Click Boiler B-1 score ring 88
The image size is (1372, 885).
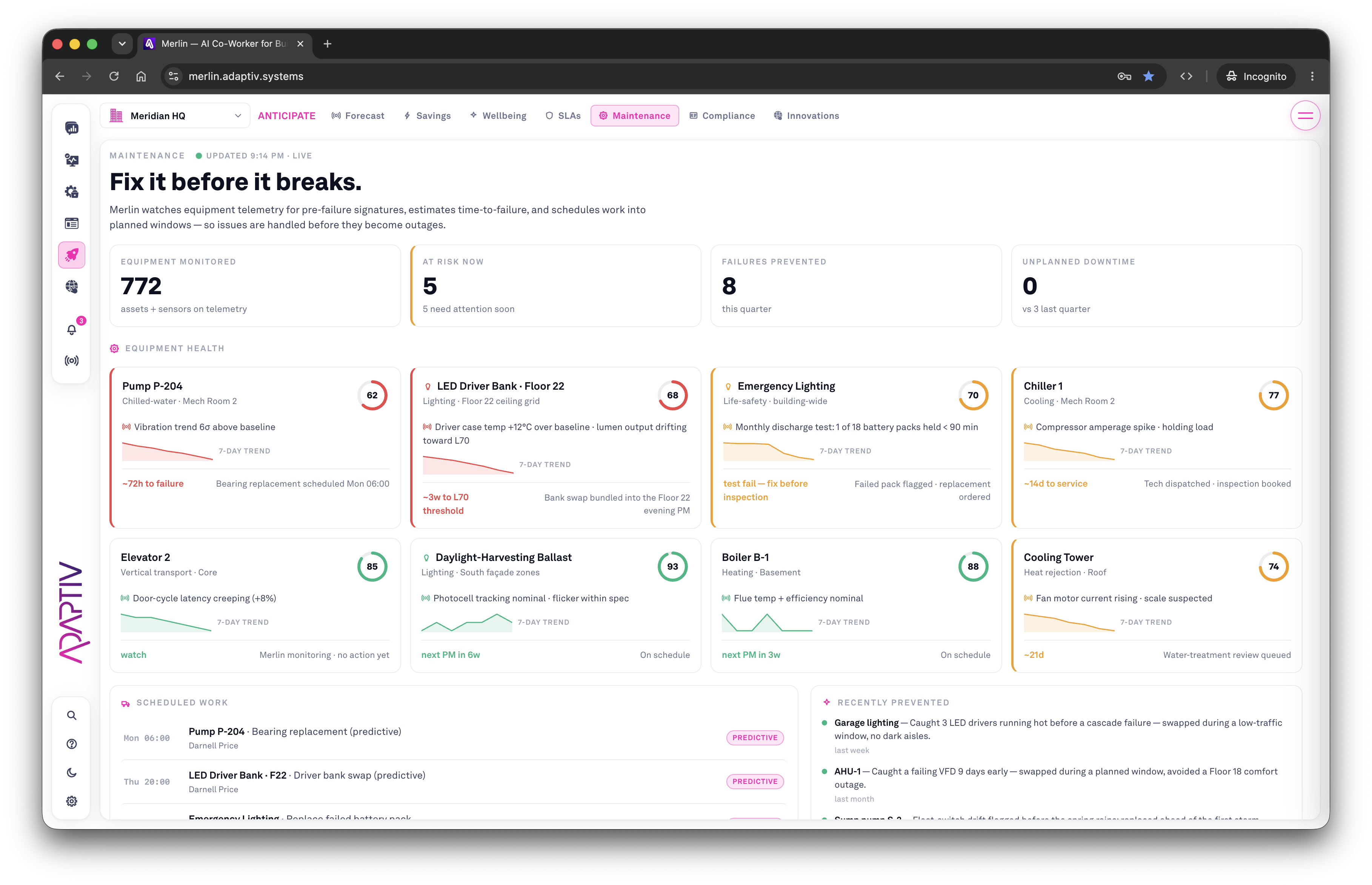(973, 567)
